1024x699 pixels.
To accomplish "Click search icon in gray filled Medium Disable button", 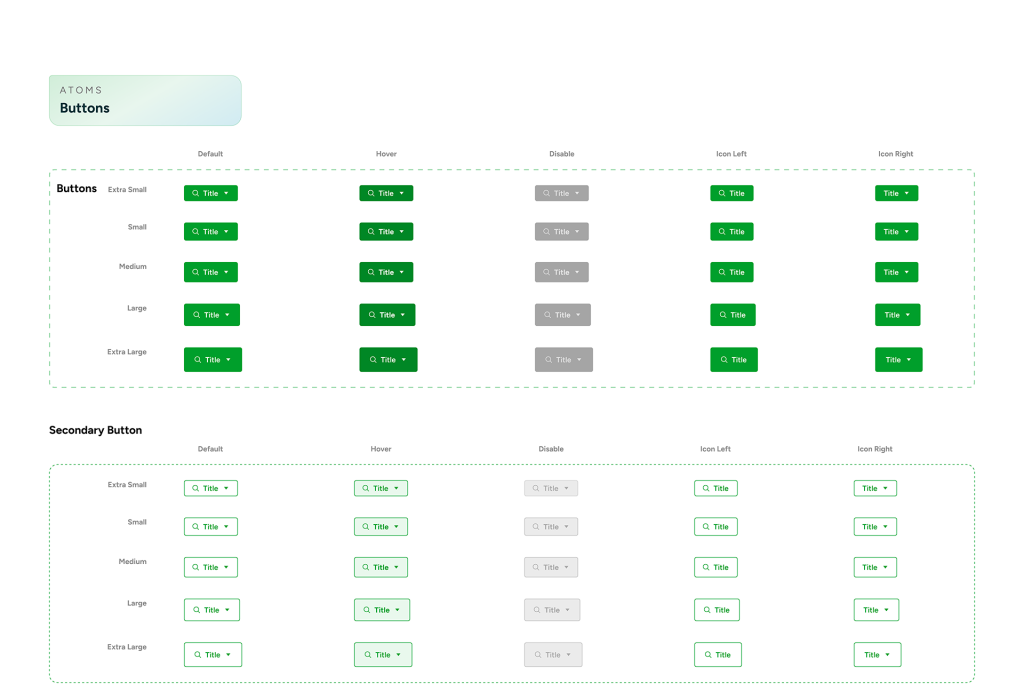I will click(x=547, y=272).
